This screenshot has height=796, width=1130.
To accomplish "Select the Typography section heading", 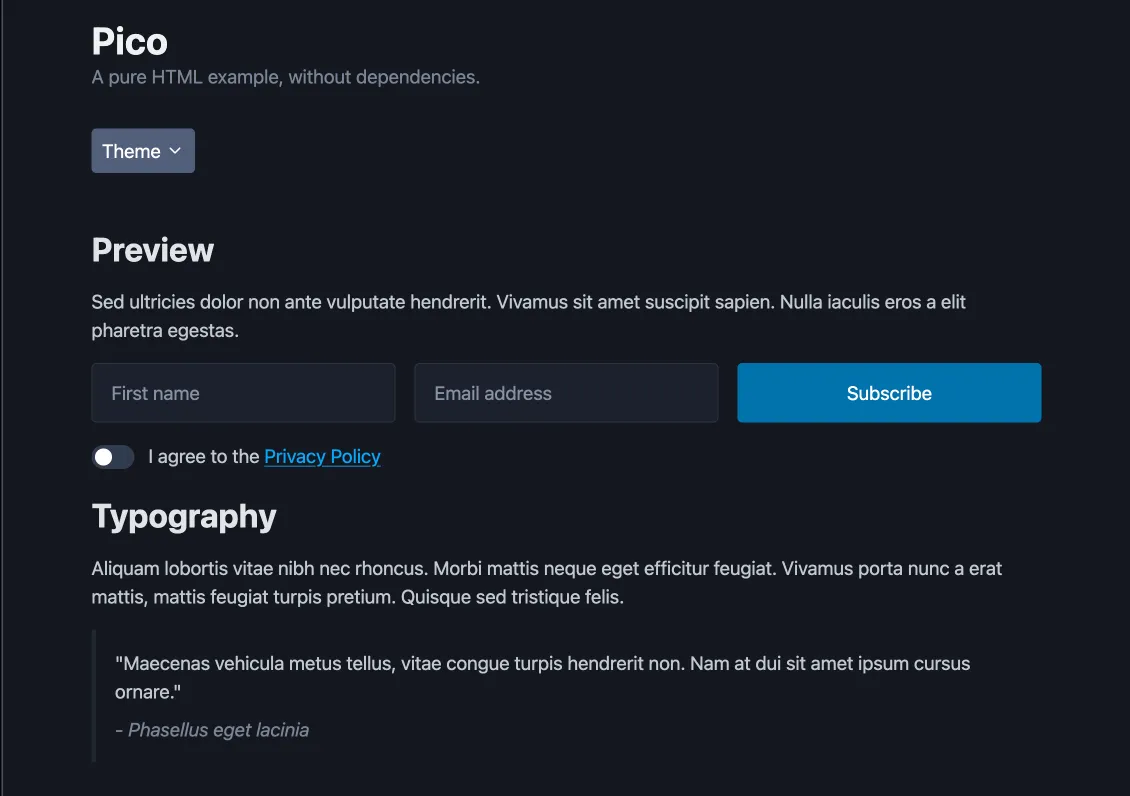I will tap(184, 516).
